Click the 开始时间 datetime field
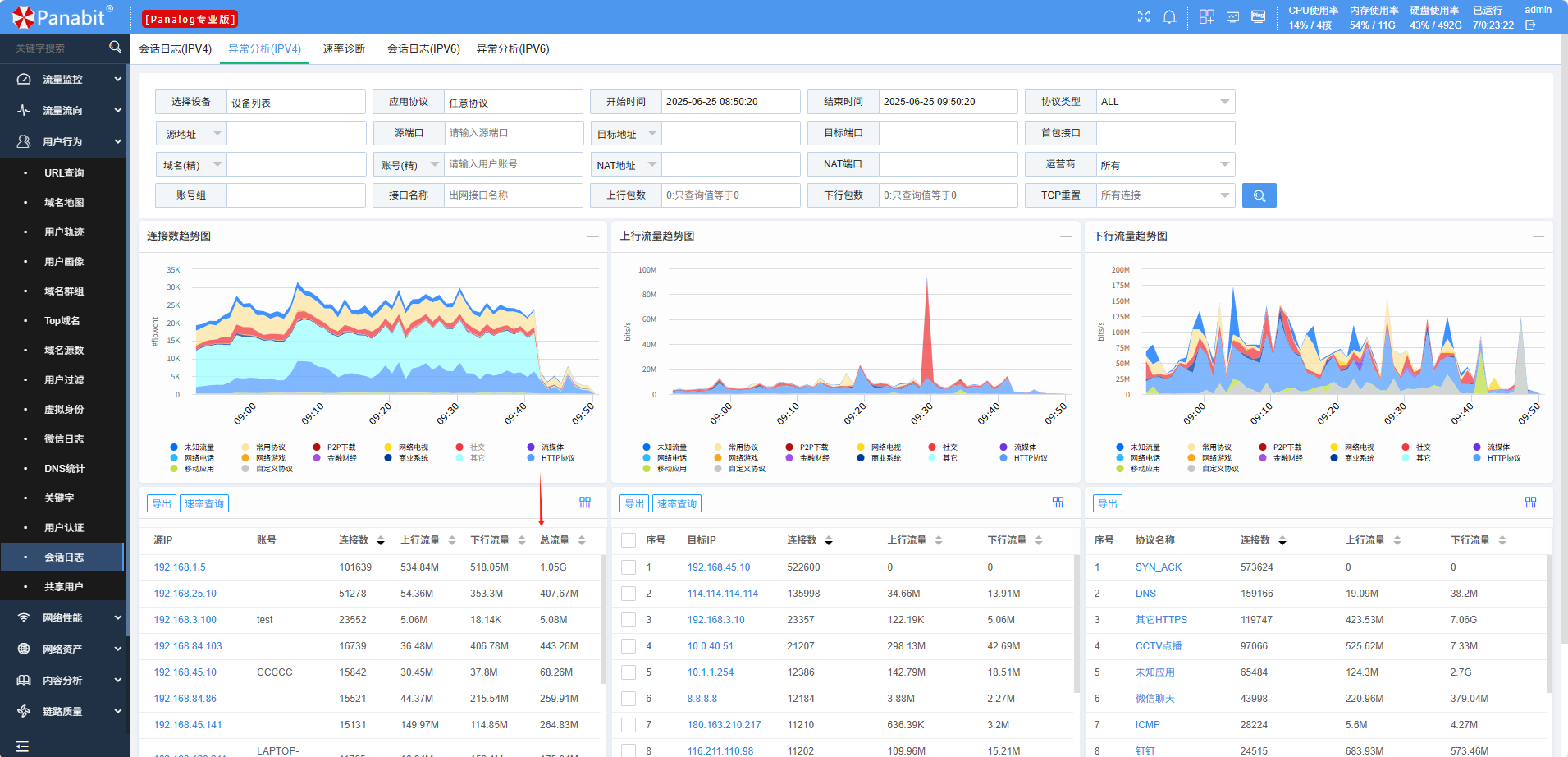The image size is (1568, 757). coord(730,102)
